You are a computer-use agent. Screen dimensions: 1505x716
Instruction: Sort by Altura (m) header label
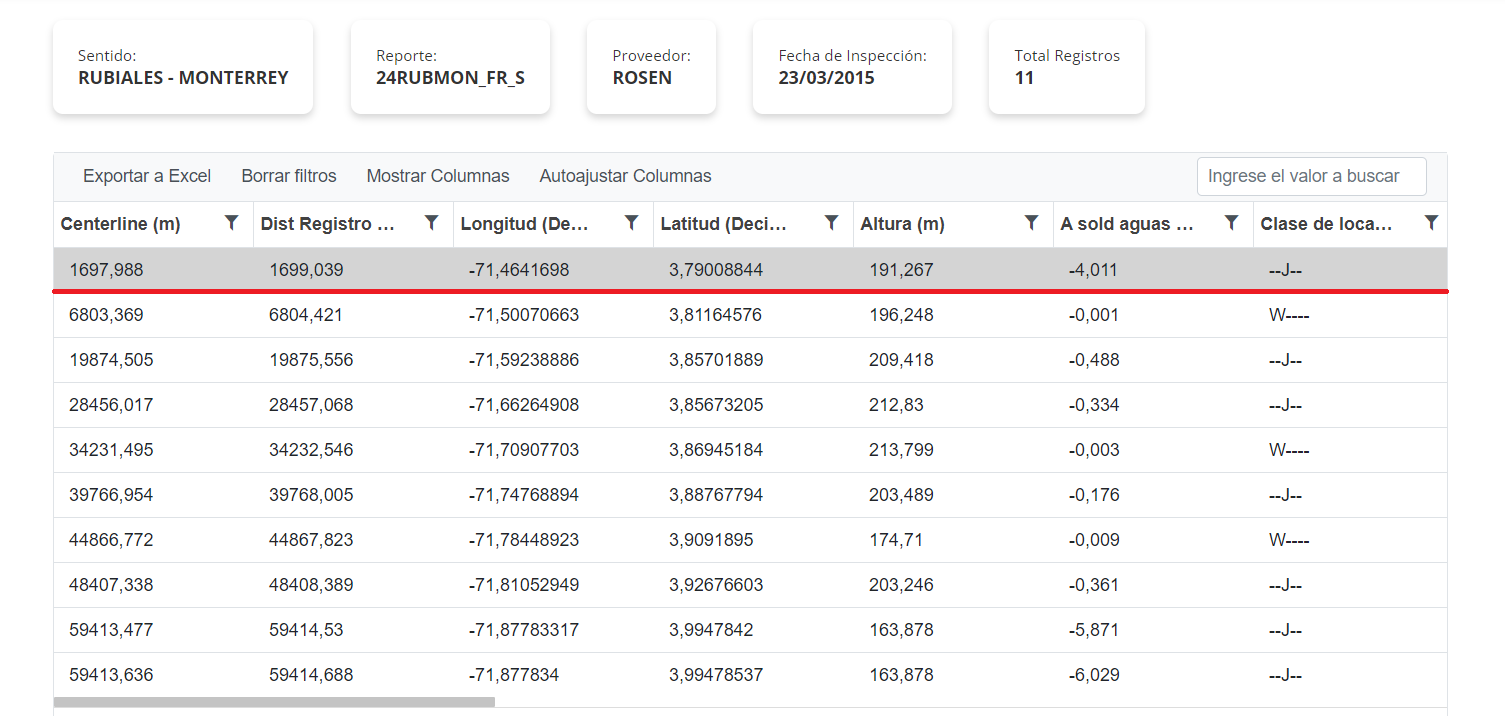903,224
